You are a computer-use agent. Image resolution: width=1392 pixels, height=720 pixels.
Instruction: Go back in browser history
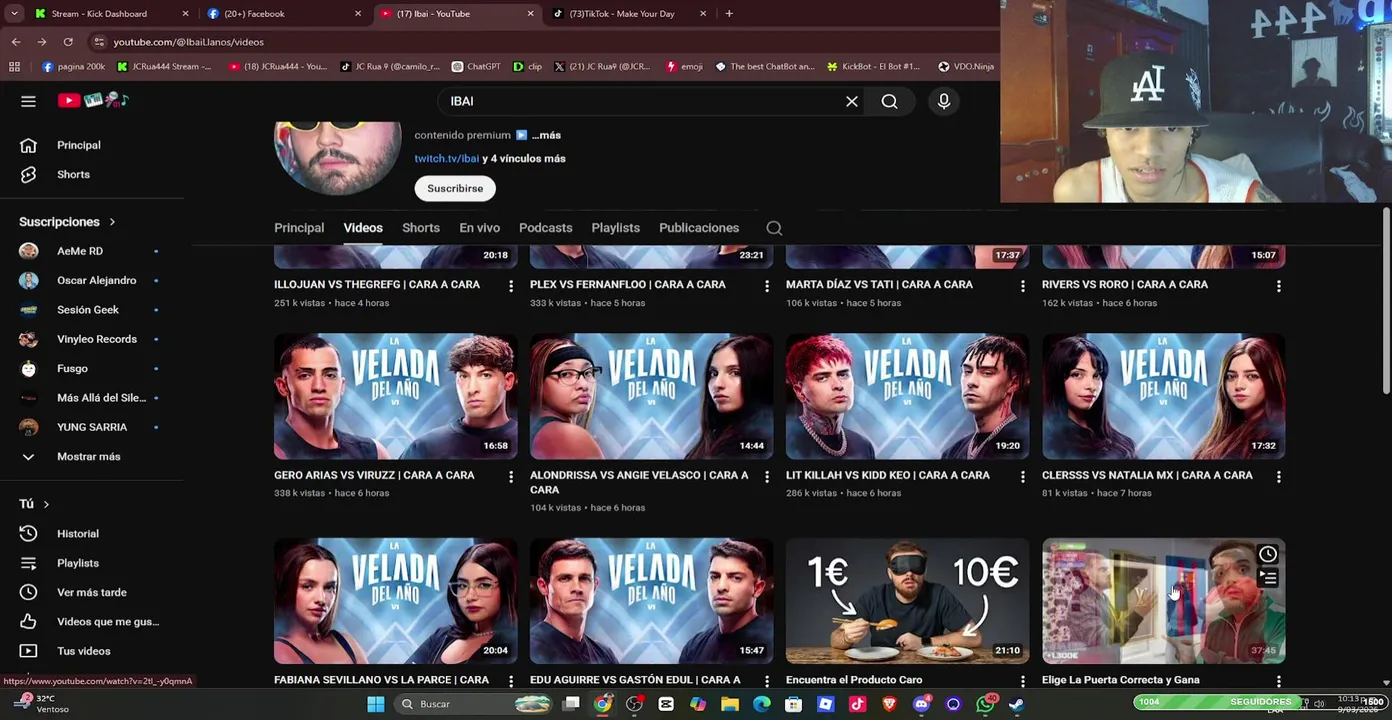(x=16, y=42)
